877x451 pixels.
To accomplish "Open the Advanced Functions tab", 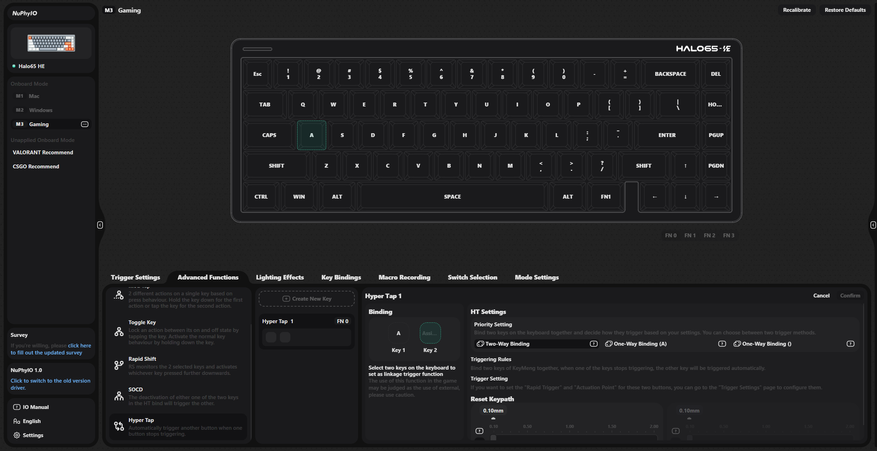I will [208, 278].
